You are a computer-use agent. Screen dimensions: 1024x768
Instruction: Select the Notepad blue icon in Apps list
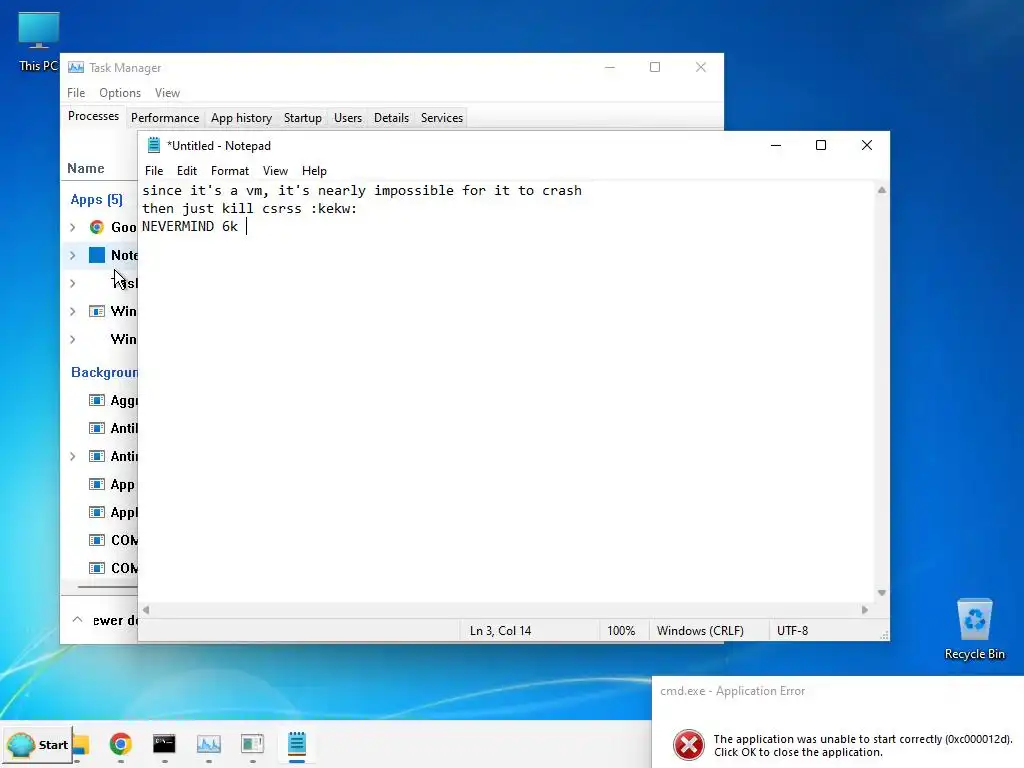[x=97, y=255]
